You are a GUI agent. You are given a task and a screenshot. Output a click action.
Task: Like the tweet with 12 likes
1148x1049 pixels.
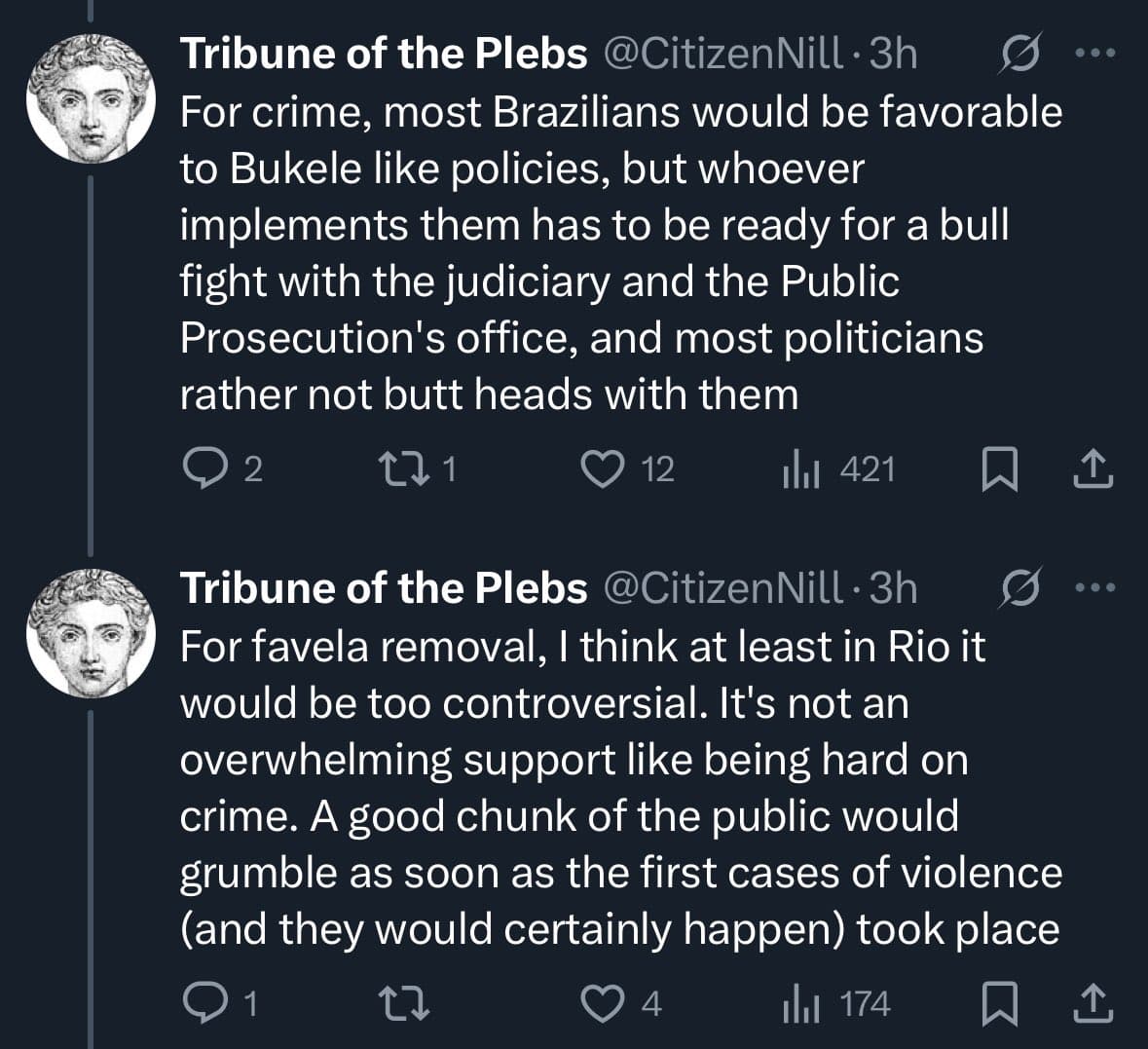pos(602,470)
